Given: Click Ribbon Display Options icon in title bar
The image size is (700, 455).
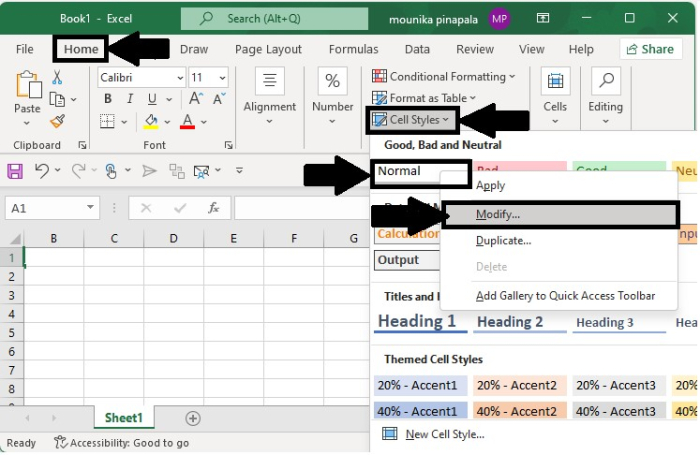Looking at the screenshot, I should coord(543,18).
